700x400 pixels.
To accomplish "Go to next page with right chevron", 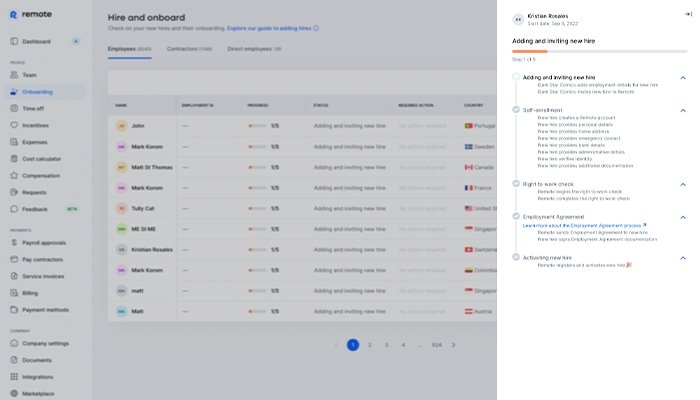I will point(453,345).
